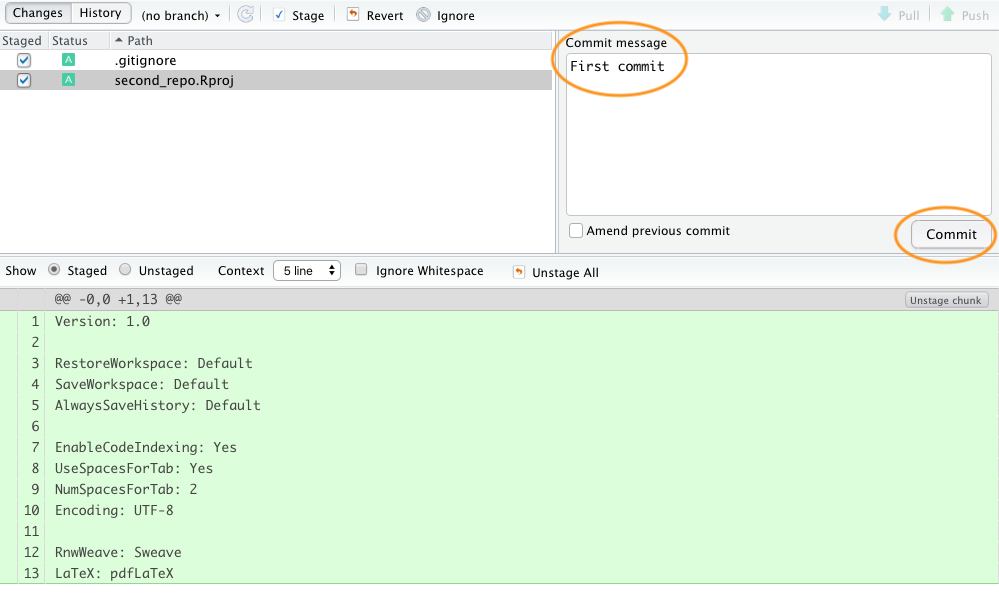The image size is (999, 613).
Task: Click the Pull arrow button
Action: coord(898,15)
